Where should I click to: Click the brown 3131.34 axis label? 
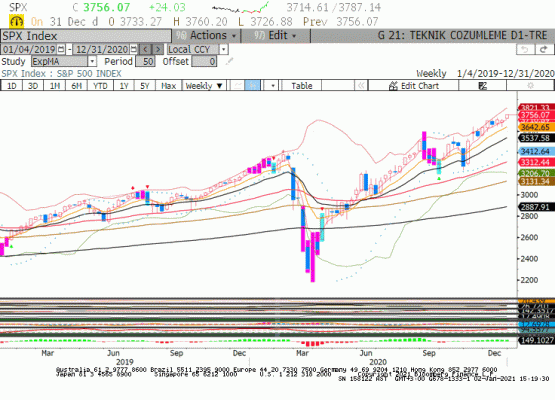tap(536, 182)
